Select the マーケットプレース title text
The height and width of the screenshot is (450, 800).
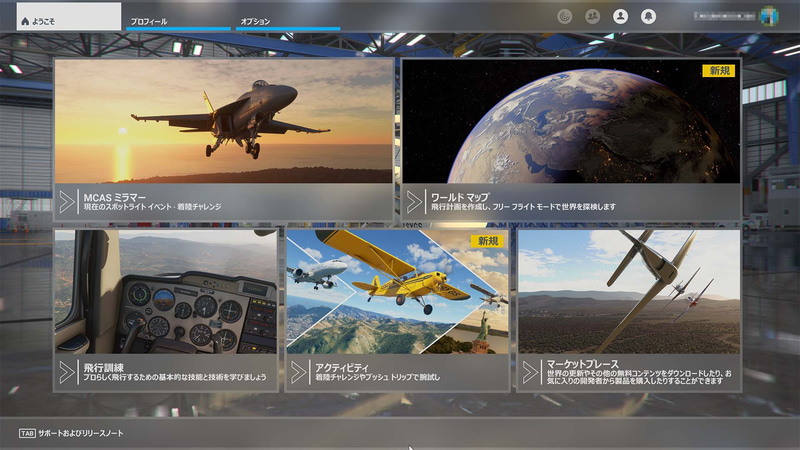click(583, 364)
